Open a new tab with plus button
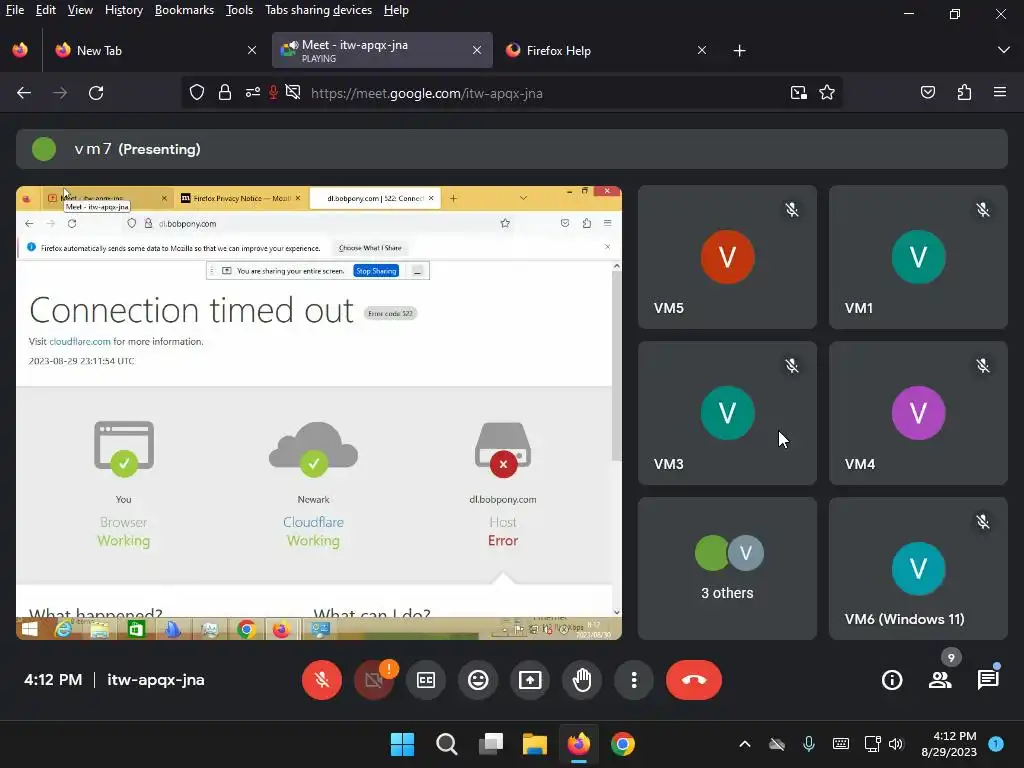The height and width of the screenshot is (768, 1024). (x=739, y=50)
